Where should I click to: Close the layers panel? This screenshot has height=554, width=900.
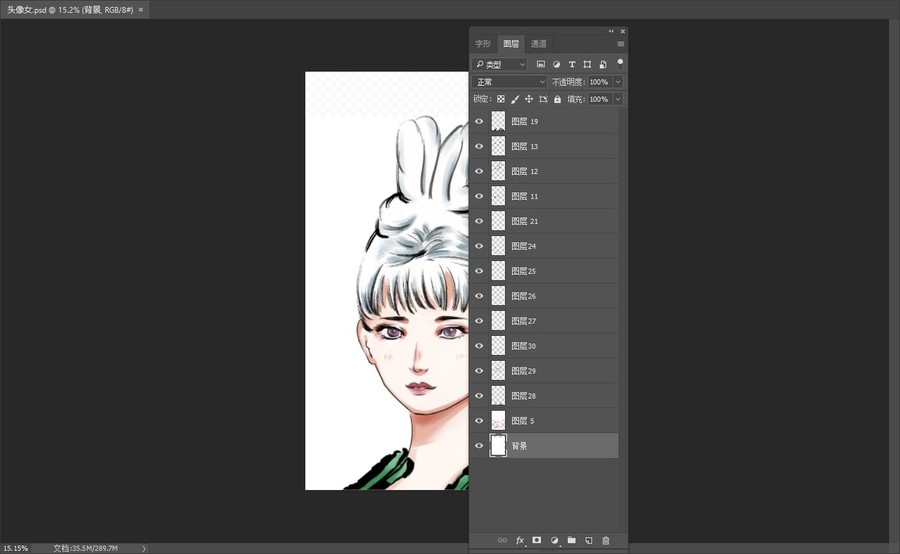tap(623, 31)
